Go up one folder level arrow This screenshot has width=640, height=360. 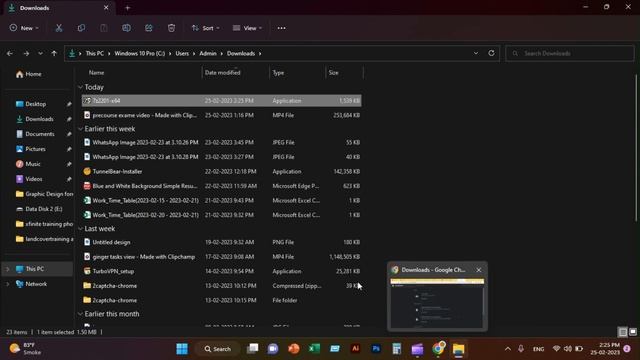click(x=54, y=53)
